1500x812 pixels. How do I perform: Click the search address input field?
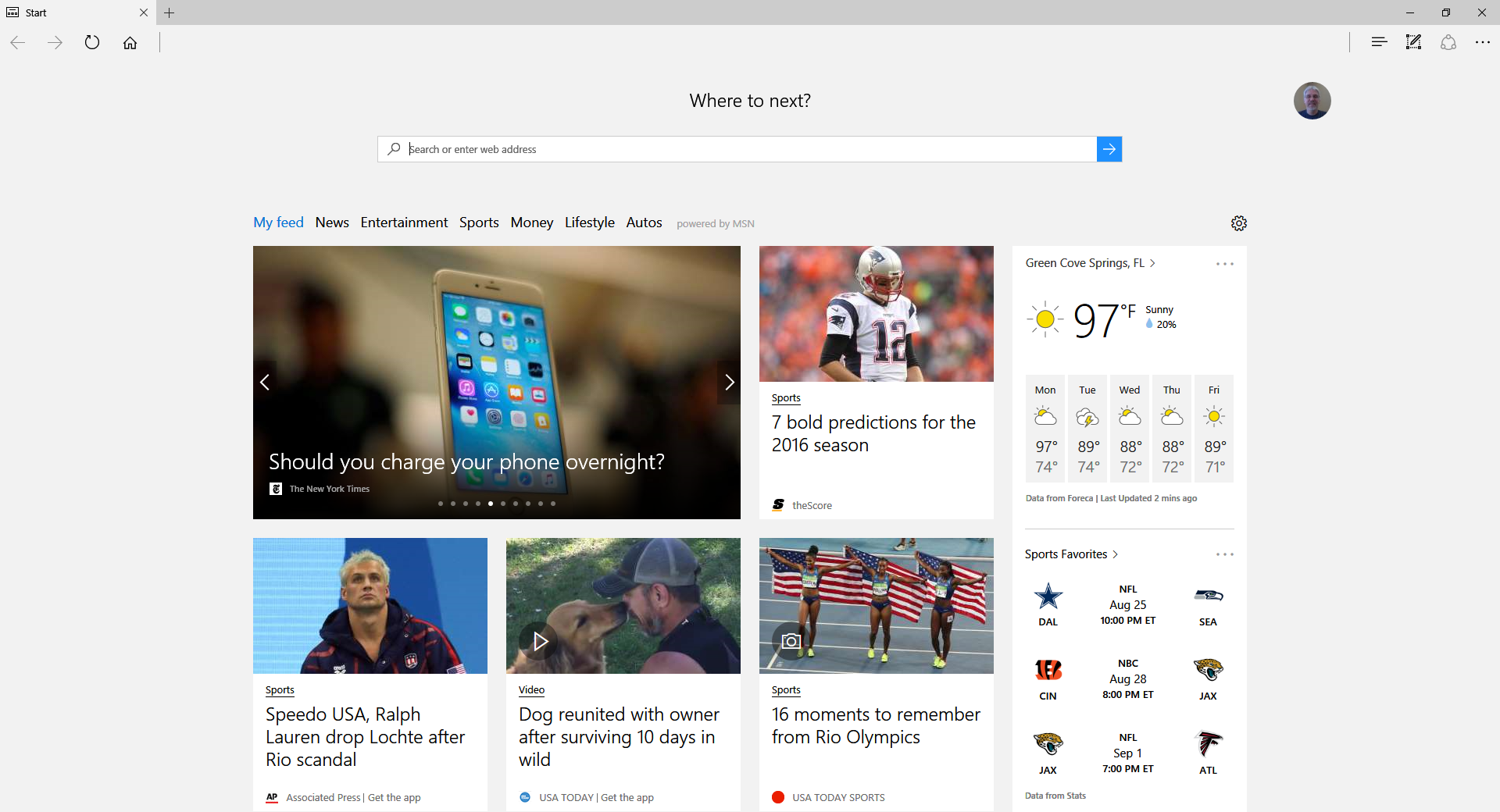click(734, 149)
